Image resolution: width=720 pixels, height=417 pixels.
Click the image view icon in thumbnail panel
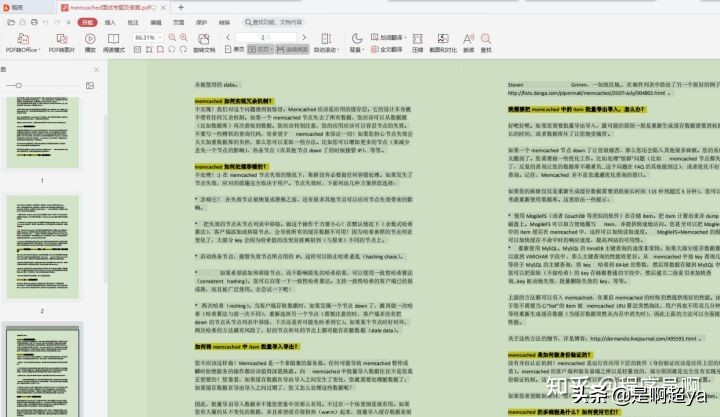[x=90, y=85]
